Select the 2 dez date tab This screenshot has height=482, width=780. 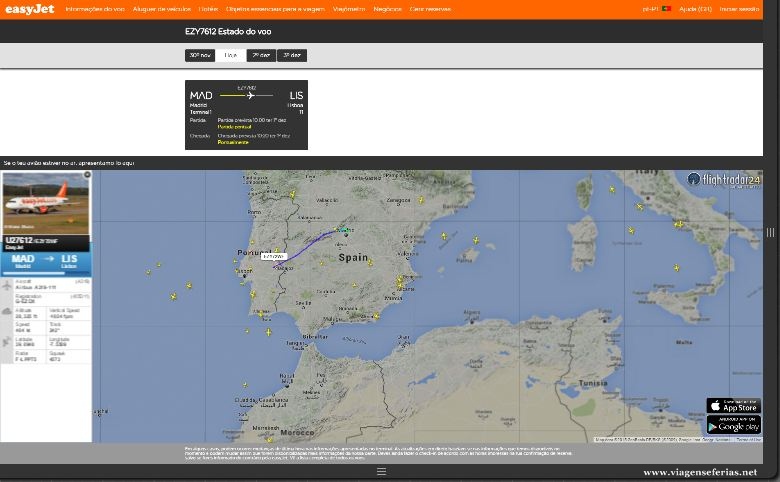pos(261,55)
